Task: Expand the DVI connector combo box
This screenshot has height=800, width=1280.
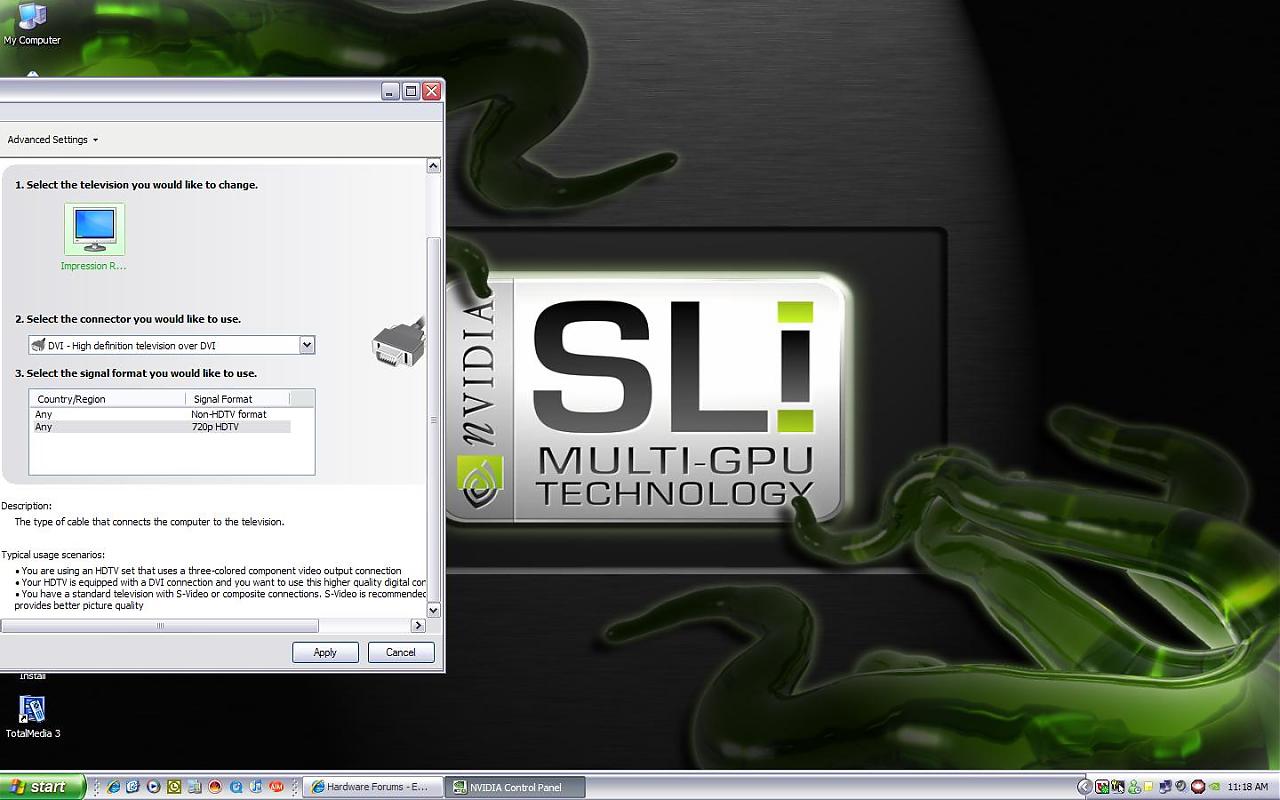Action: click(x=307, y=345)
